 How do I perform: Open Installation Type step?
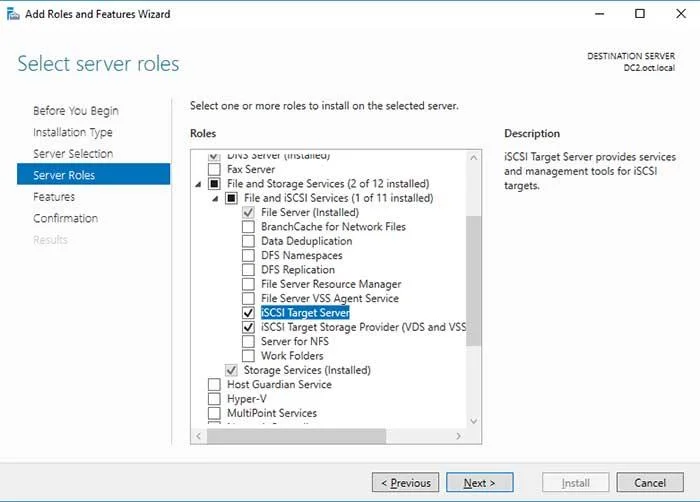coord(73,132)
